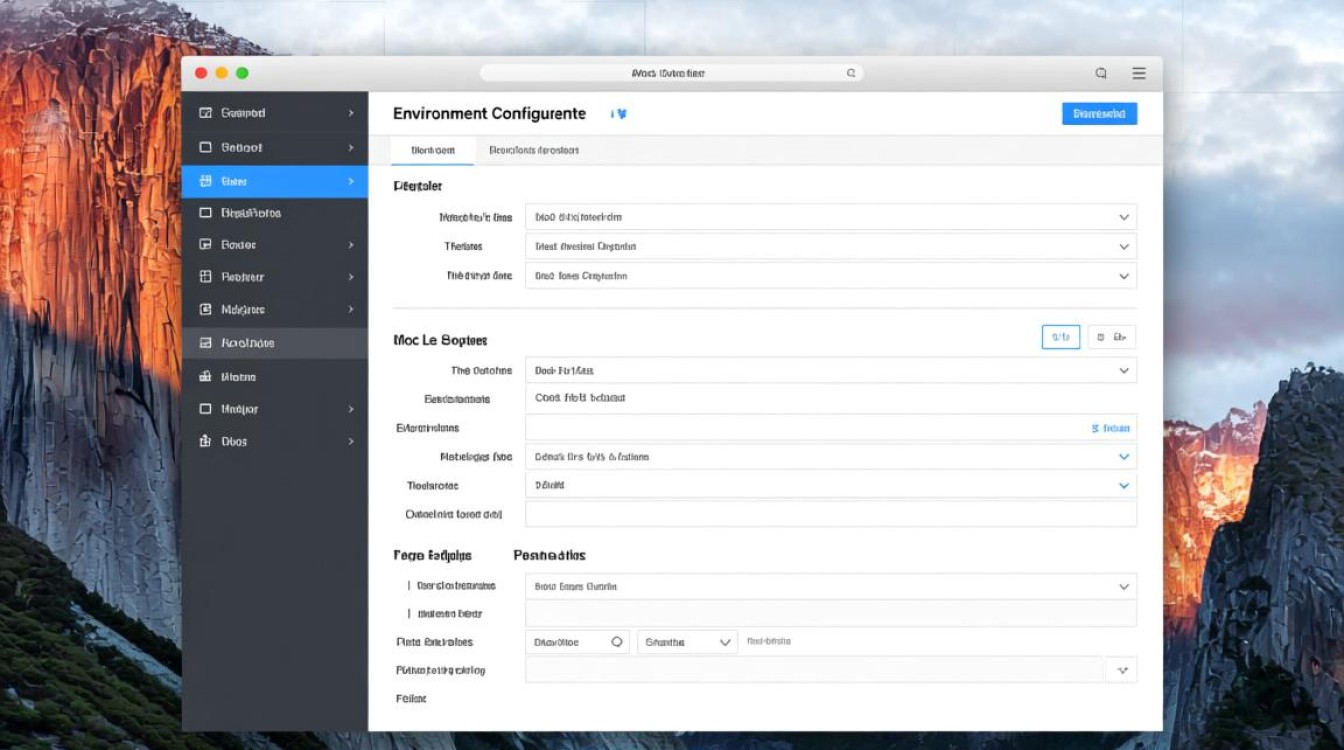Expand the chevron of the first sidebar item
The image size is (1344, 750).
click(351, 113)
